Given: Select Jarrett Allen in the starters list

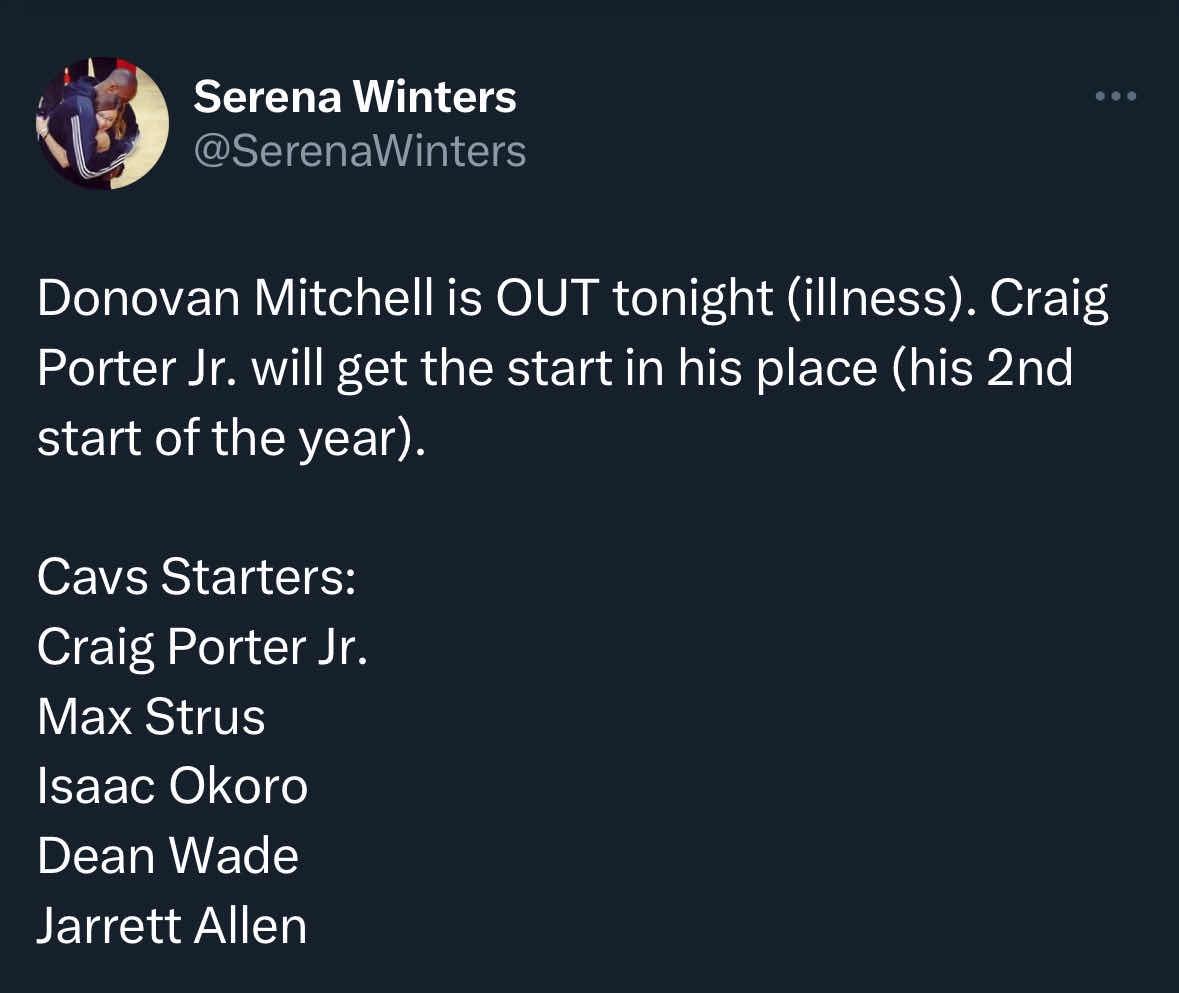Looking at the screenshot, I should pos(172,926).
